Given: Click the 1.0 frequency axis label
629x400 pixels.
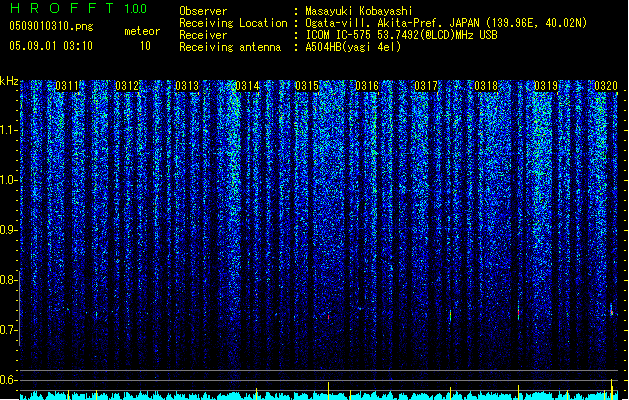Looking at the screenshot, I should [9, 180].
